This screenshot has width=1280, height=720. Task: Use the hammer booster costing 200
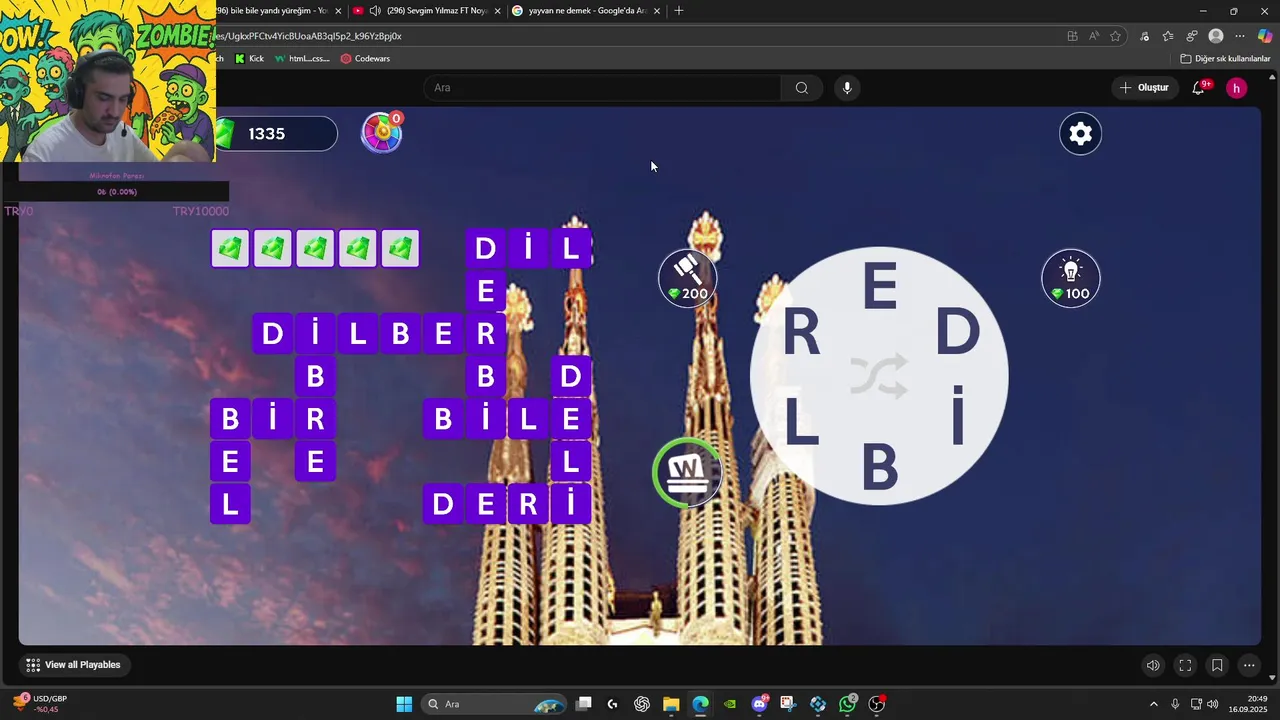[x=687, y=278]
